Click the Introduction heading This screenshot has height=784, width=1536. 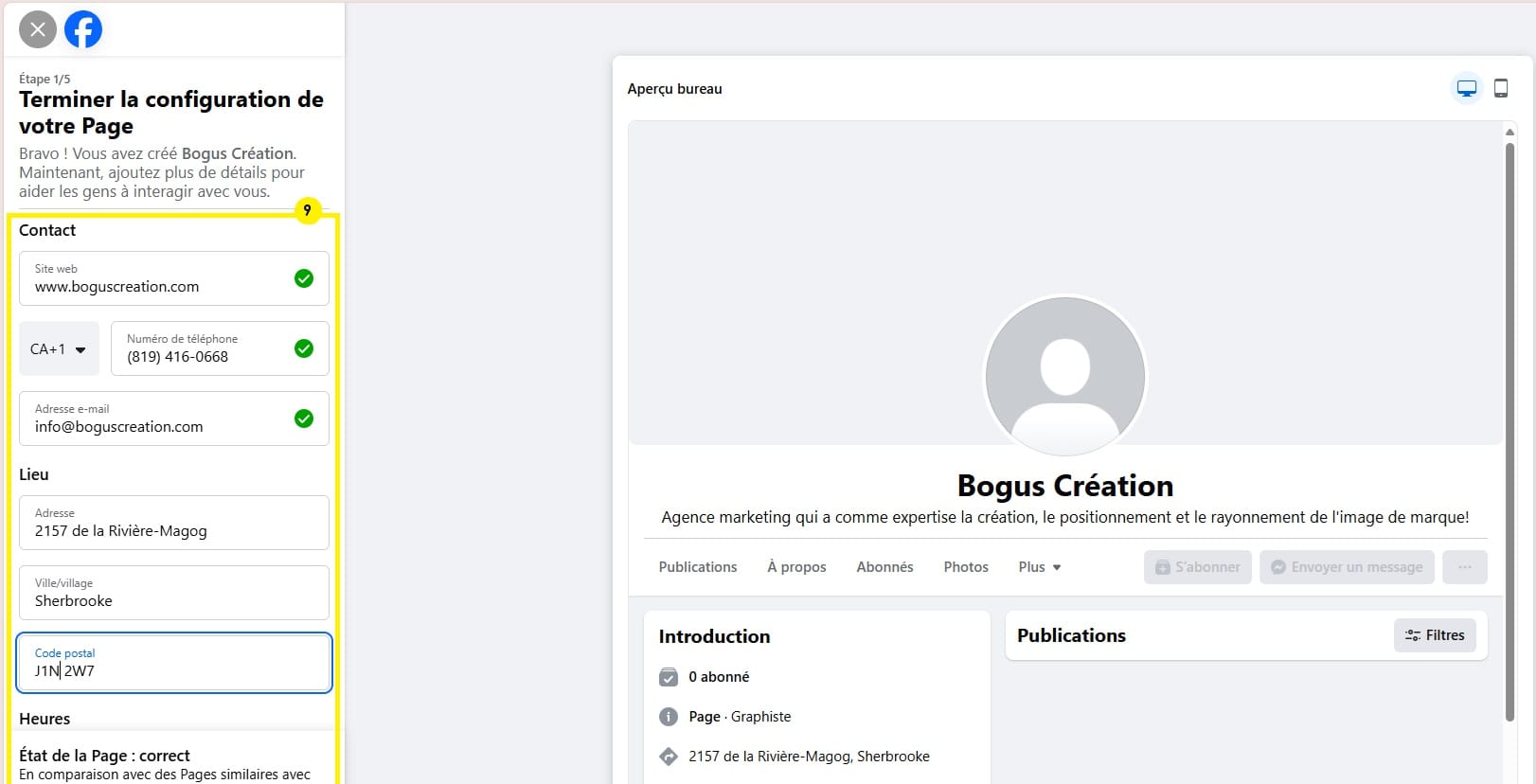pos(714,636)
